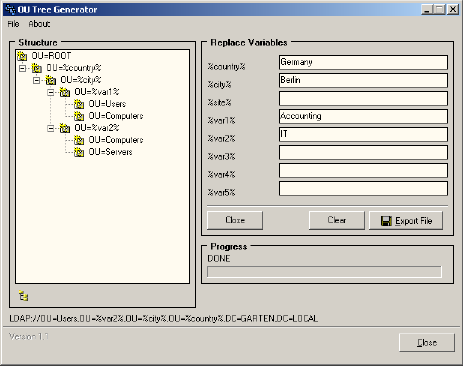
Task: Select the OU=ROOT tree item
Action: (x=51, y=56)
